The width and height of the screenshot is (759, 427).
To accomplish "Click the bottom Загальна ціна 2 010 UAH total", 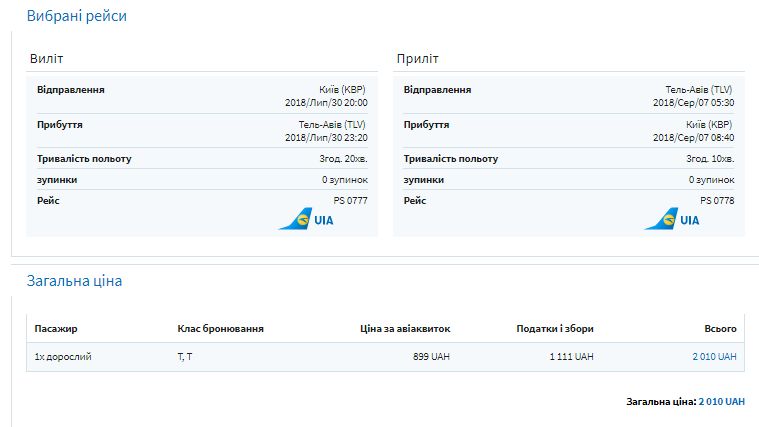I will 722,401.
